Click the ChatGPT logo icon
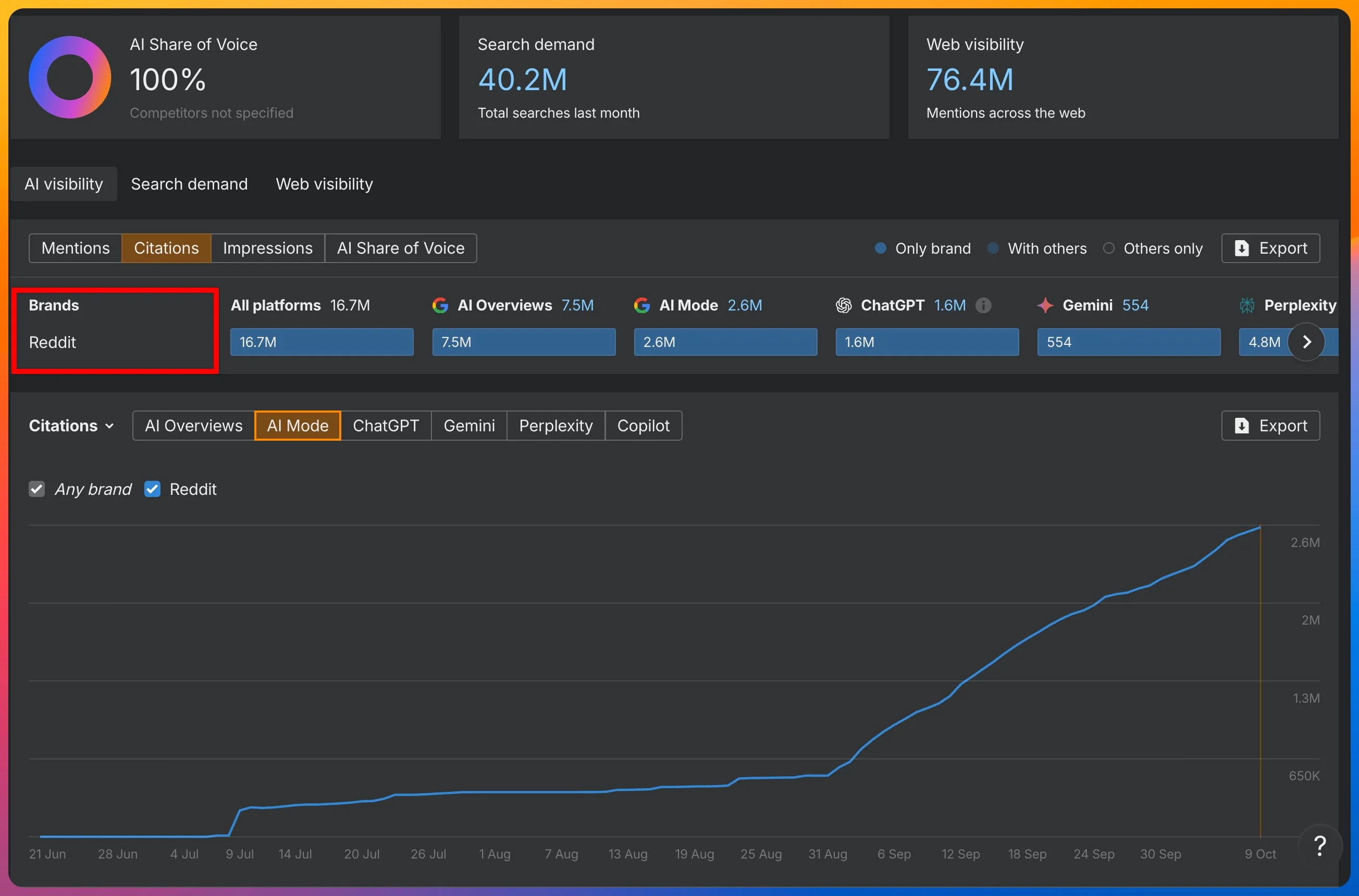Image resolution: width=1359 pixels, height=896 pixels. [x=844, y=305]
